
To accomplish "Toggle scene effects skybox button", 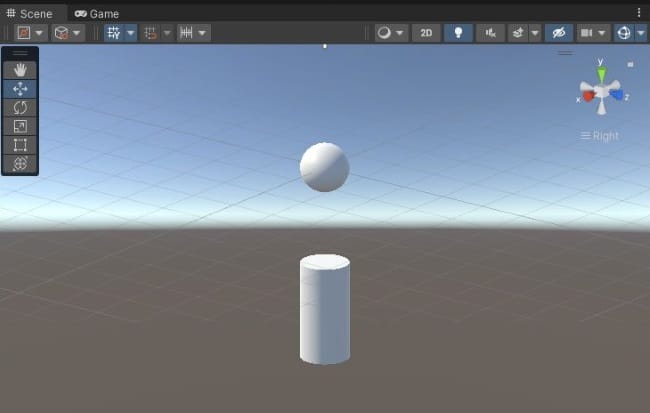I will tap(518, 33).
